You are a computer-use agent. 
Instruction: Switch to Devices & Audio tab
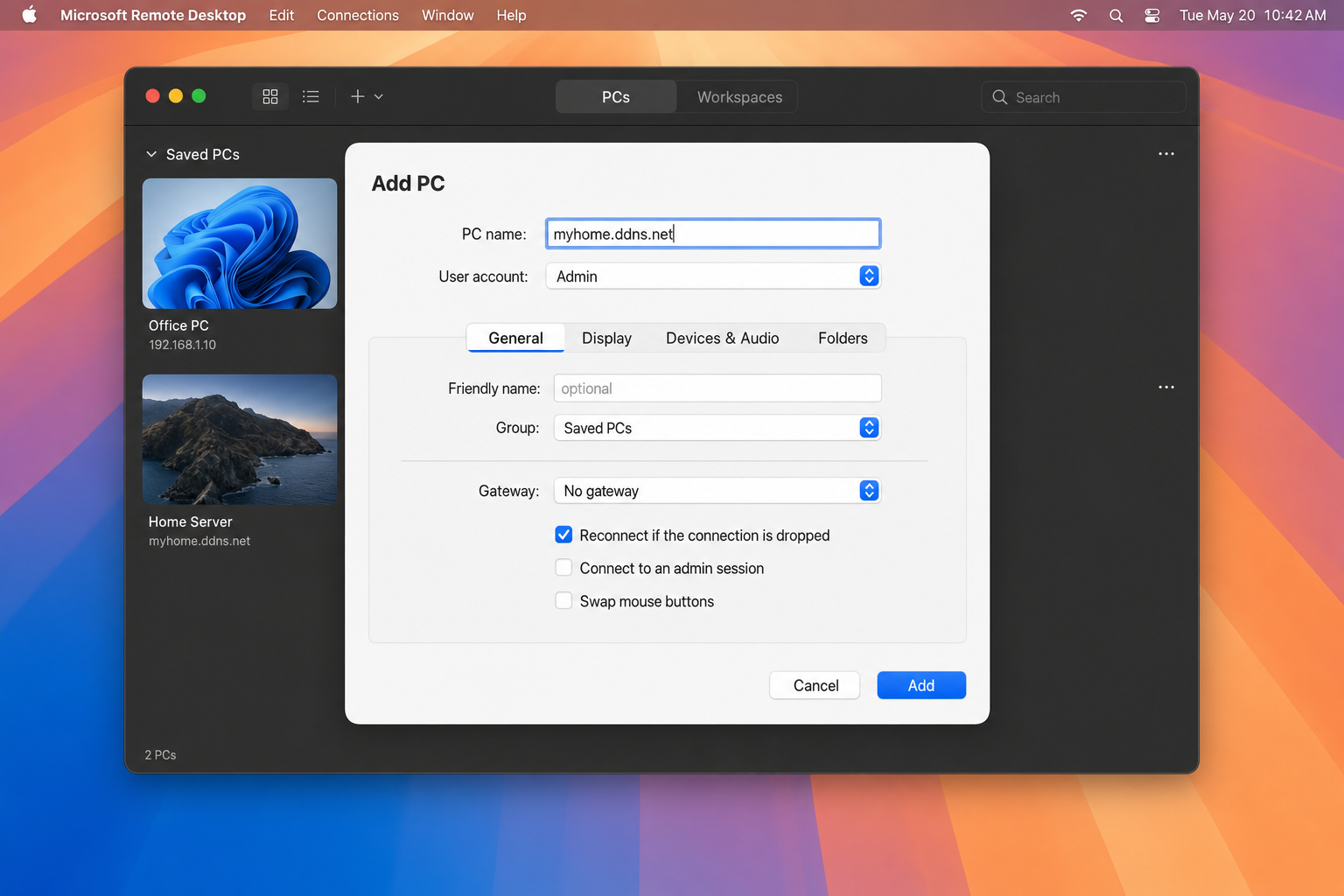pos(722,338)
